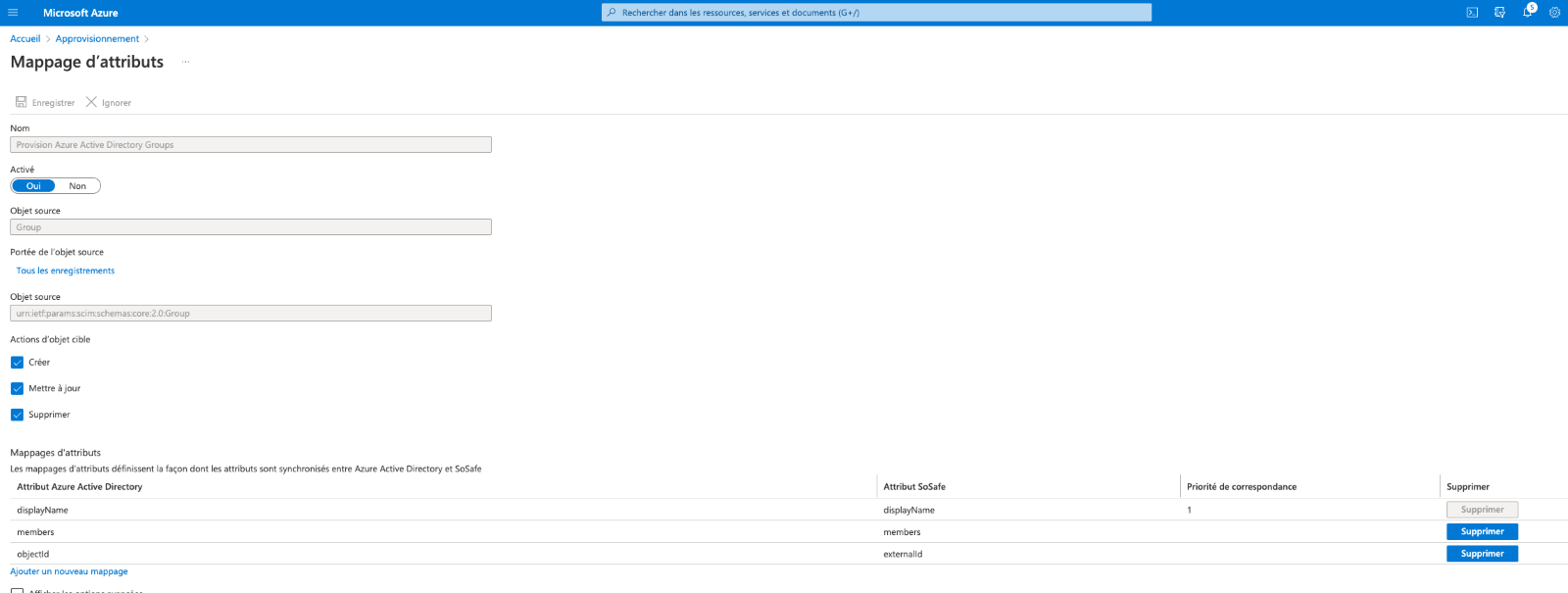Open the hamburger portal menu
The height and width of the screenshot is (593, 1568).
13,13
